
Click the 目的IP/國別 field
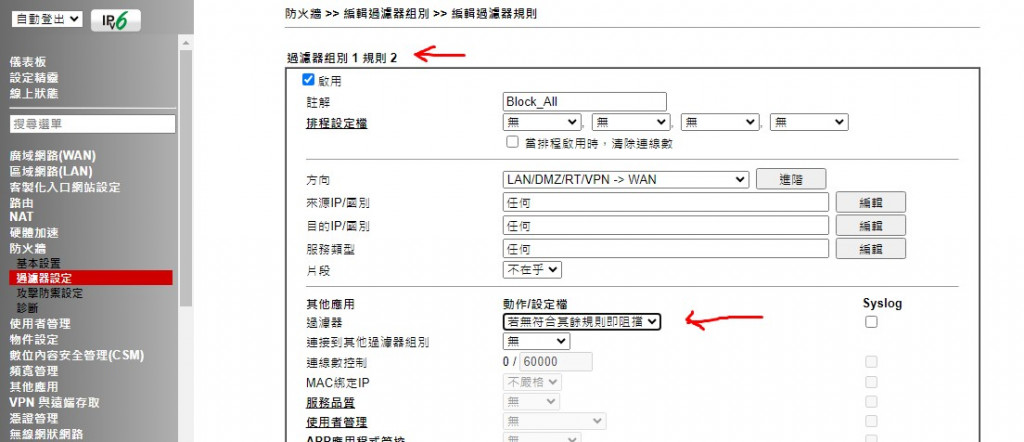666,226
